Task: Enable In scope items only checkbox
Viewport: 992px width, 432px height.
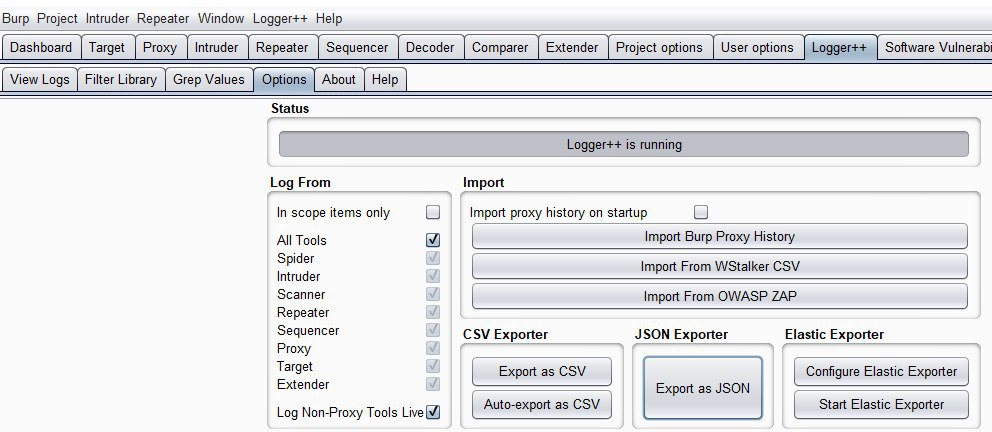Action: (433, 213)
